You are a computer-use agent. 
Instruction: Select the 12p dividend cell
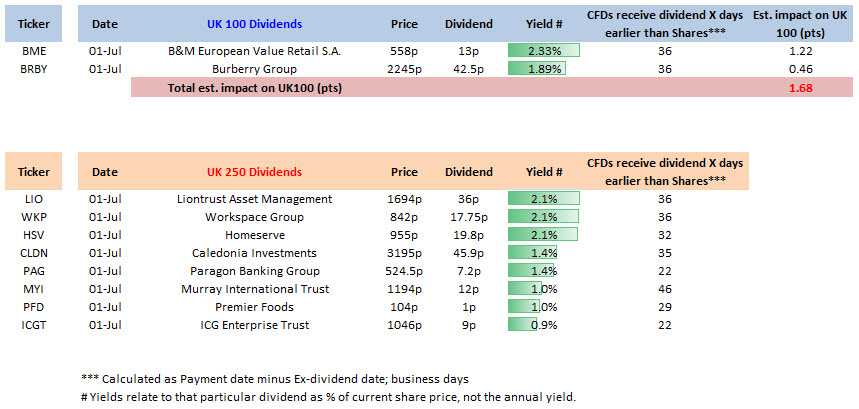point(468,289)
